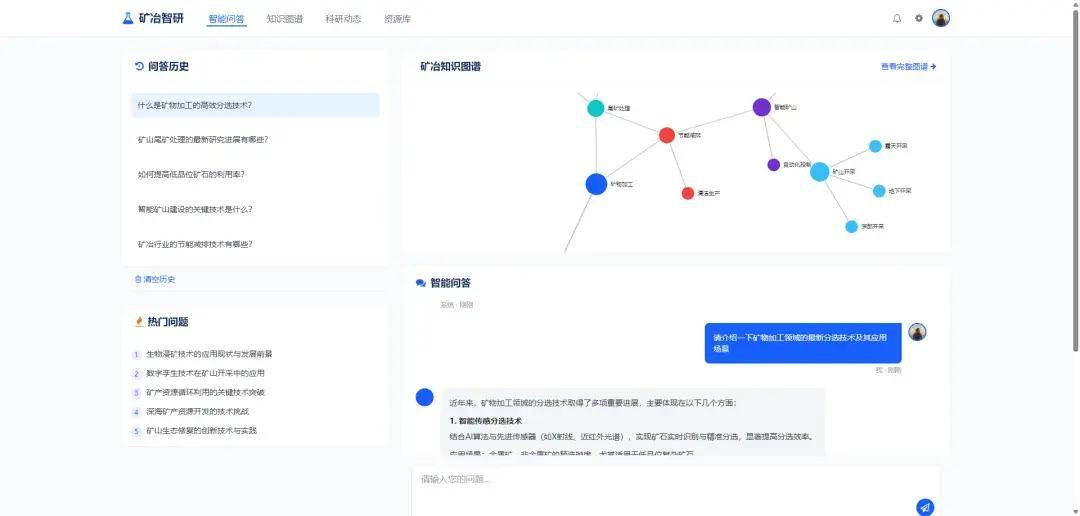The height and width of the screenshot is (516, 1080).
Task: Click the user avatar in top bar
Action: coord(941,18)
